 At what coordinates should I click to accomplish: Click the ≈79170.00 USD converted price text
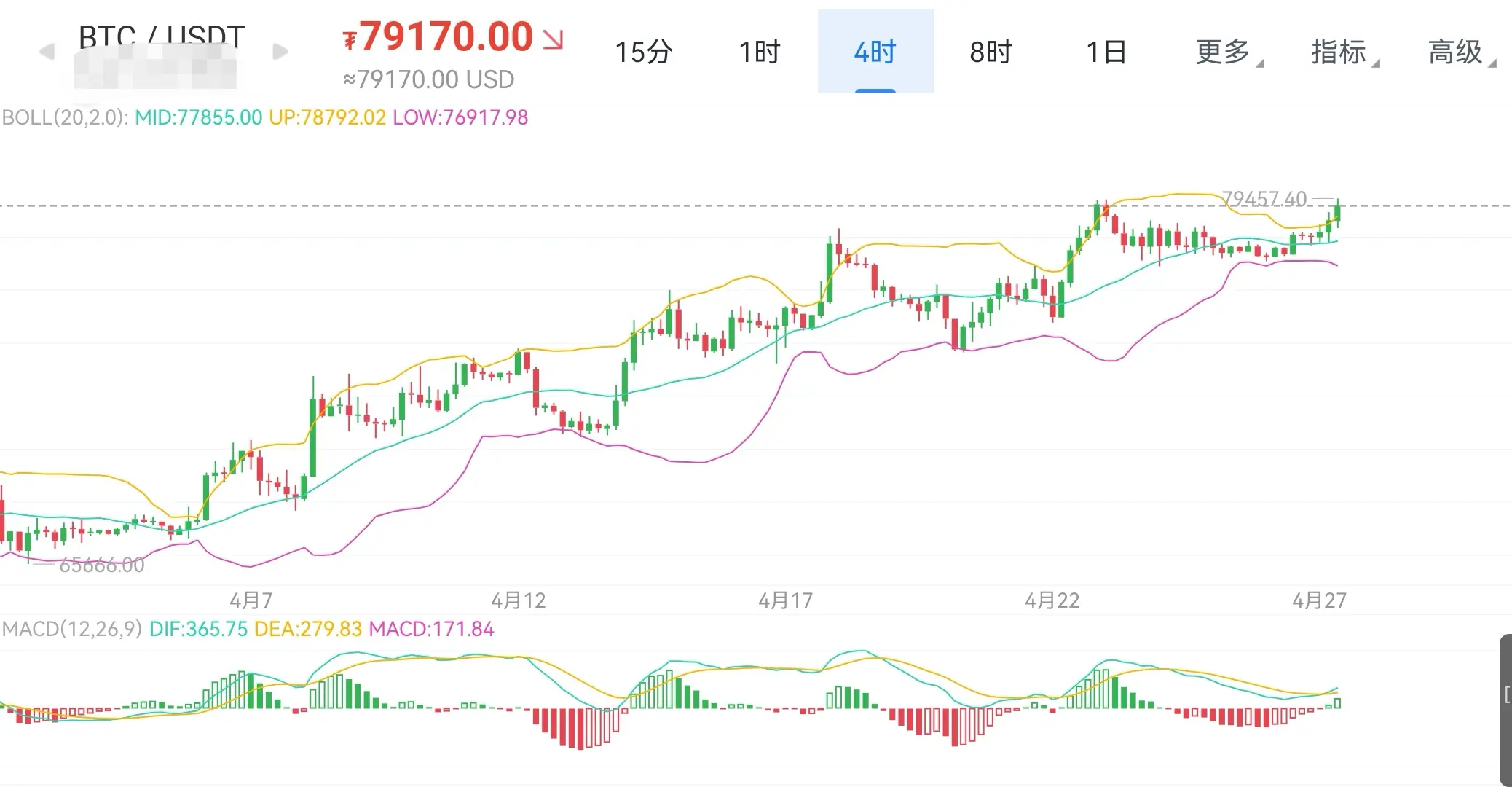click(429, 79)
